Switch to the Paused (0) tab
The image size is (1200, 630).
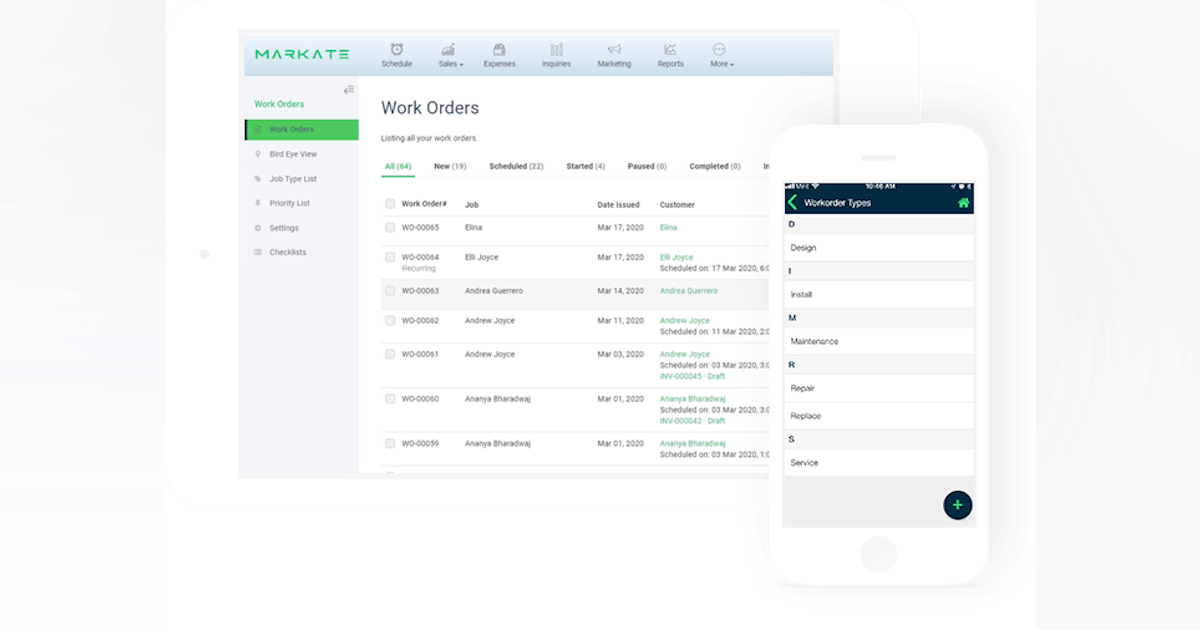pyautogui.click(x=647, y=166)
